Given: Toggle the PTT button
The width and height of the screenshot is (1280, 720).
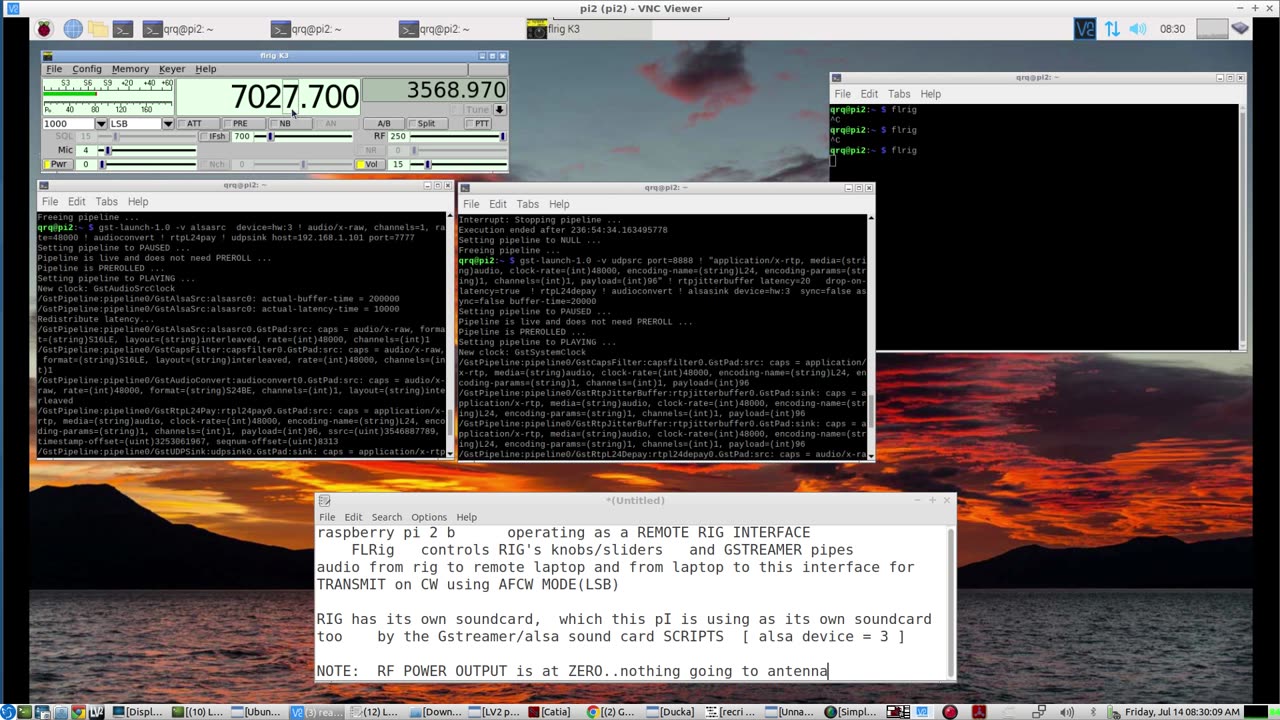Looking at the screenshot, I should 478,124.
